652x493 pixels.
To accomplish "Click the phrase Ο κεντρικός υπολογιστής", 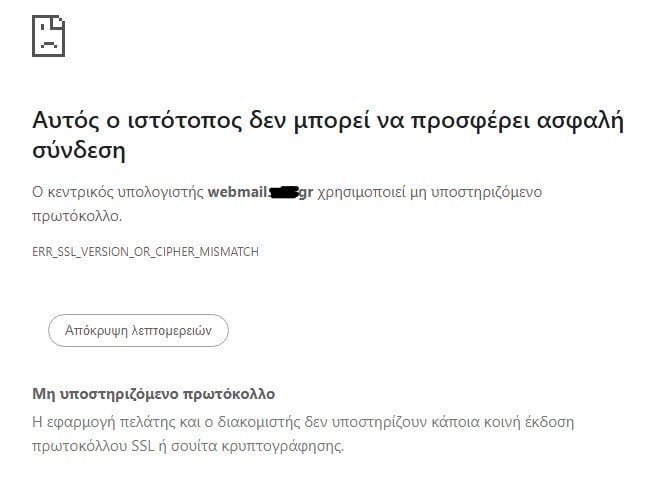I will pyautogui.click(x=118, y=192).
